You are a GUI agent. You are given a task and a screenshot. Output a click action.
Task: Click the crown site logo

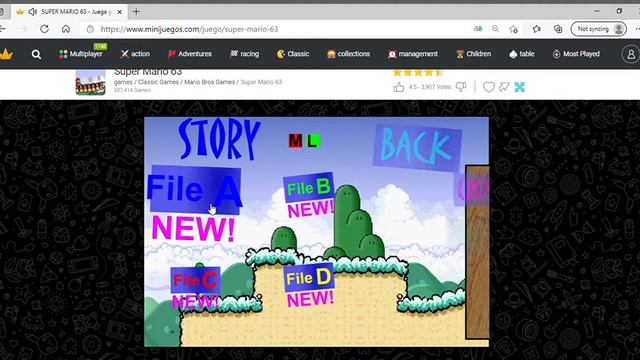[x=6, y=54]
